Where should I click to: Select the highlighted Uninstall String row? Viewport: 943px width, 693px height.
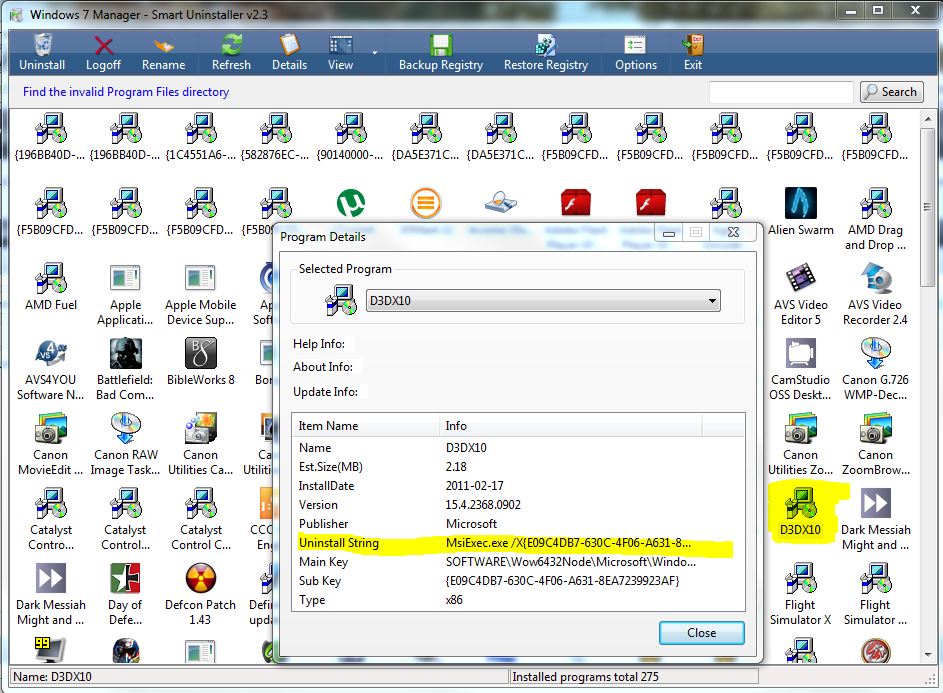518,543
